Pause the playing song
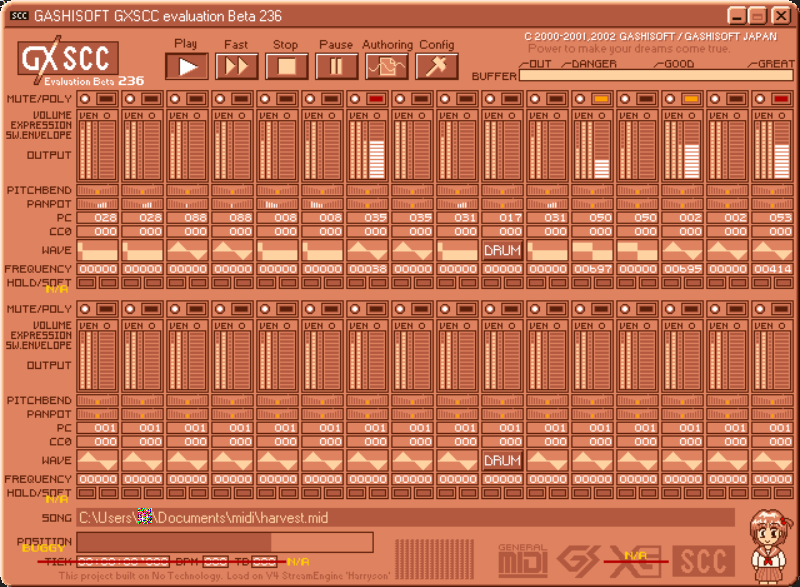The image size is (800, 587). click(336, 66)
